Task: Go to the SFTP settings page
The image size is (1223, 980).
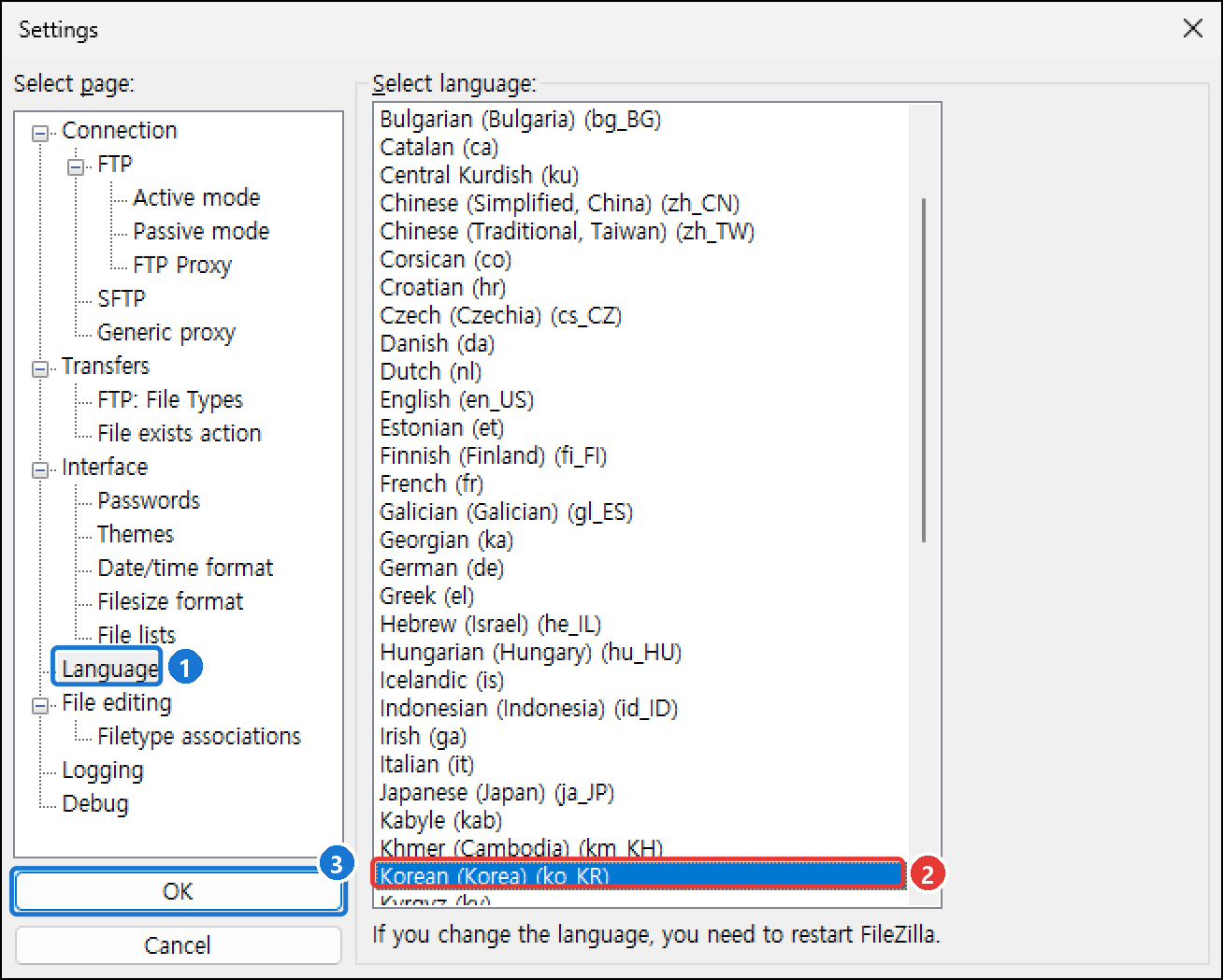Action: tap(122, 298)
